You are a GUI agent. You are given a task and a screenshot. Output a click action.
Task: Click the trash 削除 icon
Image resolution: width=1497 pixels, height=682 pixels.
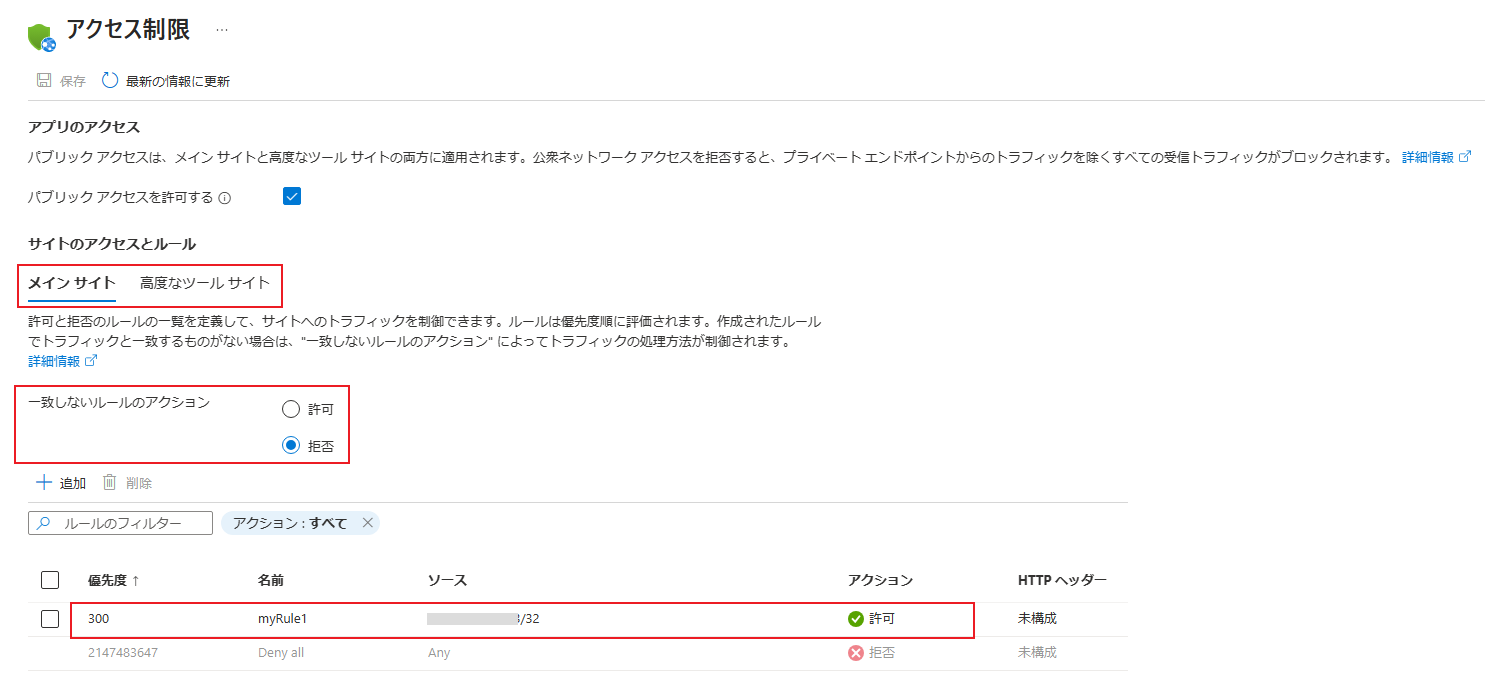(x=110, y=483)
